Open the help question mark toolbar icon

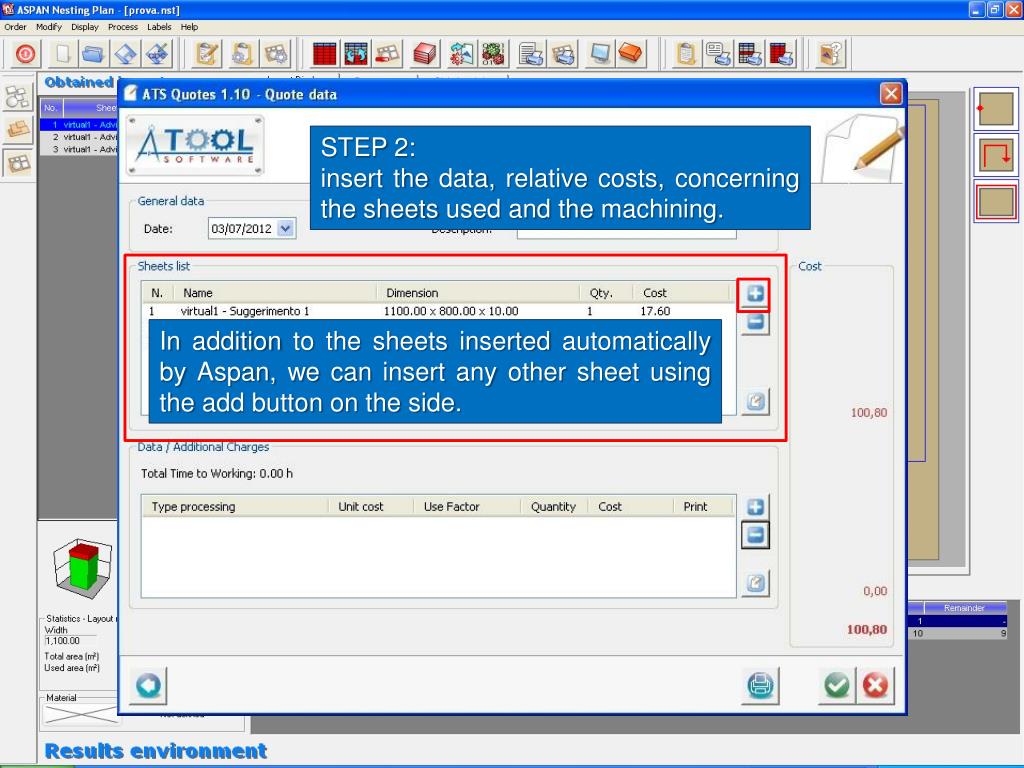(x=831, y=54)
